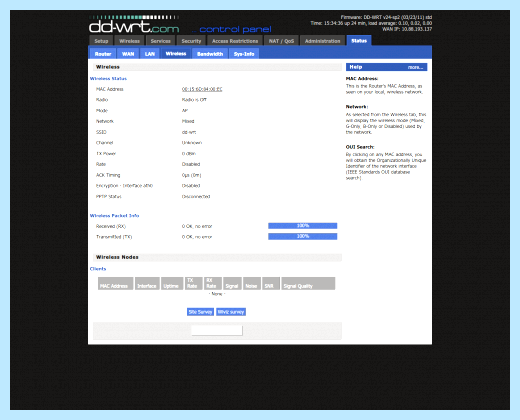Click the Help panel title

point(356,67)
